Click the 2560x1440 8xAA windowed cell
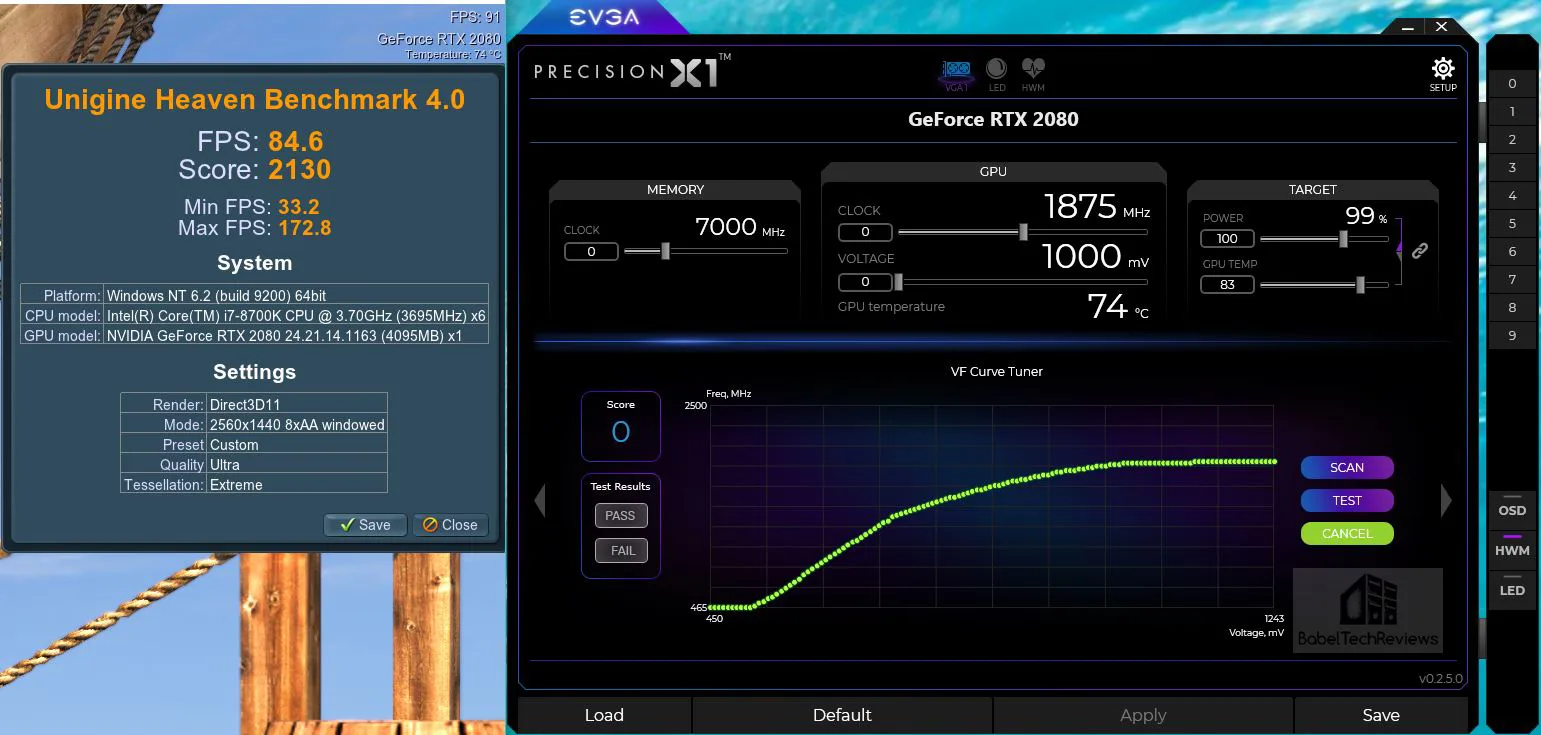 coord(297,425)
